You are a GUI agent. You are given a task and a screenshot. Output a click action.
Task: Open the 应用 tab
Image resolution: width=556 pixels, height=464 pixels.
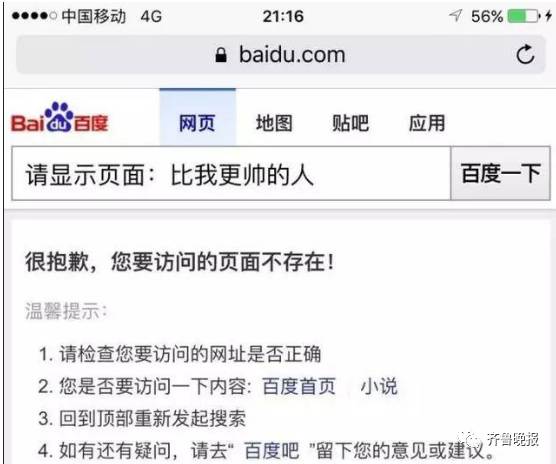427,123
